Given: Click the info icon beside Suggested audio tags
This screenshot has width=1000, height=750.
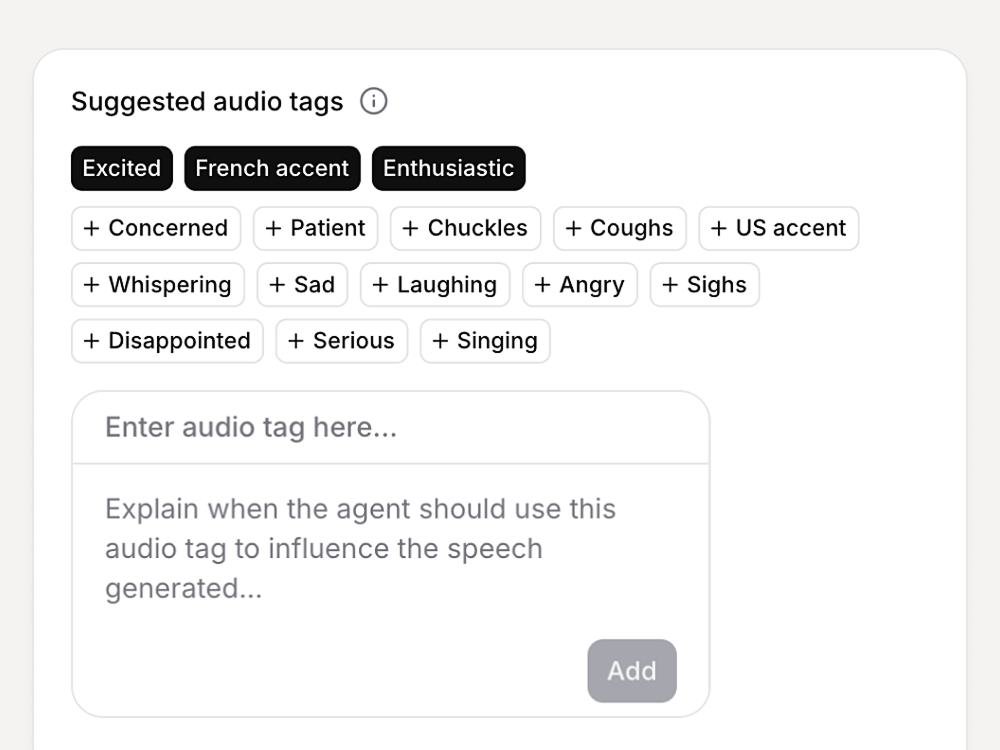Looking at the screenshot, I should point(374,101).
